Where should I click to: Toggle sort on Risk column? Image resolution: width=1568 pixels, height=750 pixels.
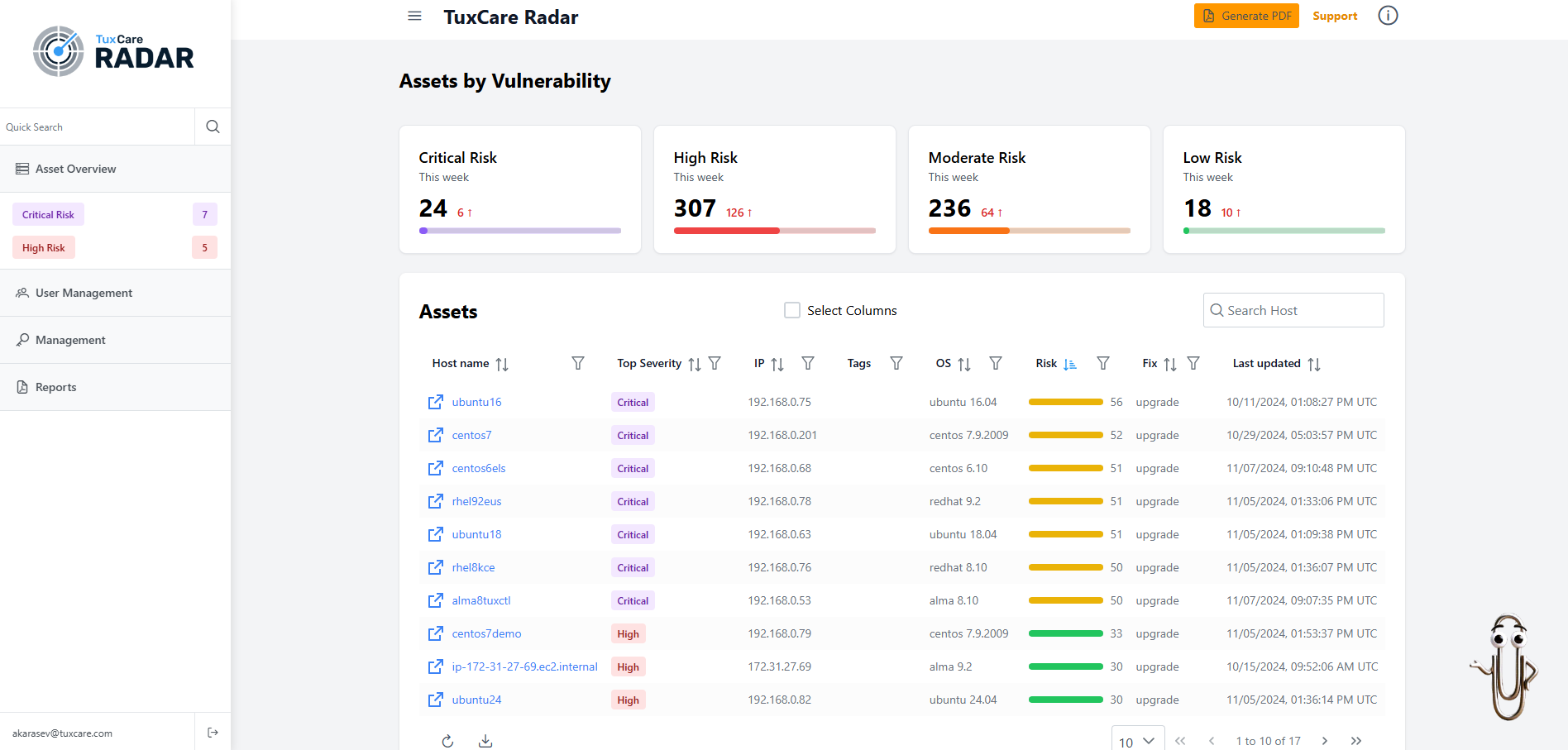(1069, 364)
